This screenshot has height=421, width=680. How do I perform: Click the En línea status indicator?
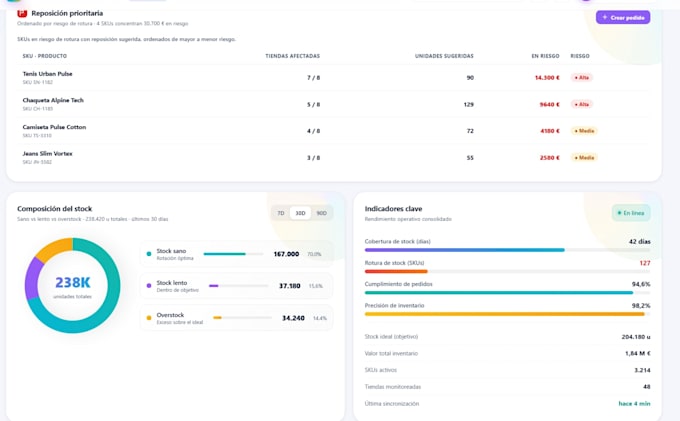631,213
